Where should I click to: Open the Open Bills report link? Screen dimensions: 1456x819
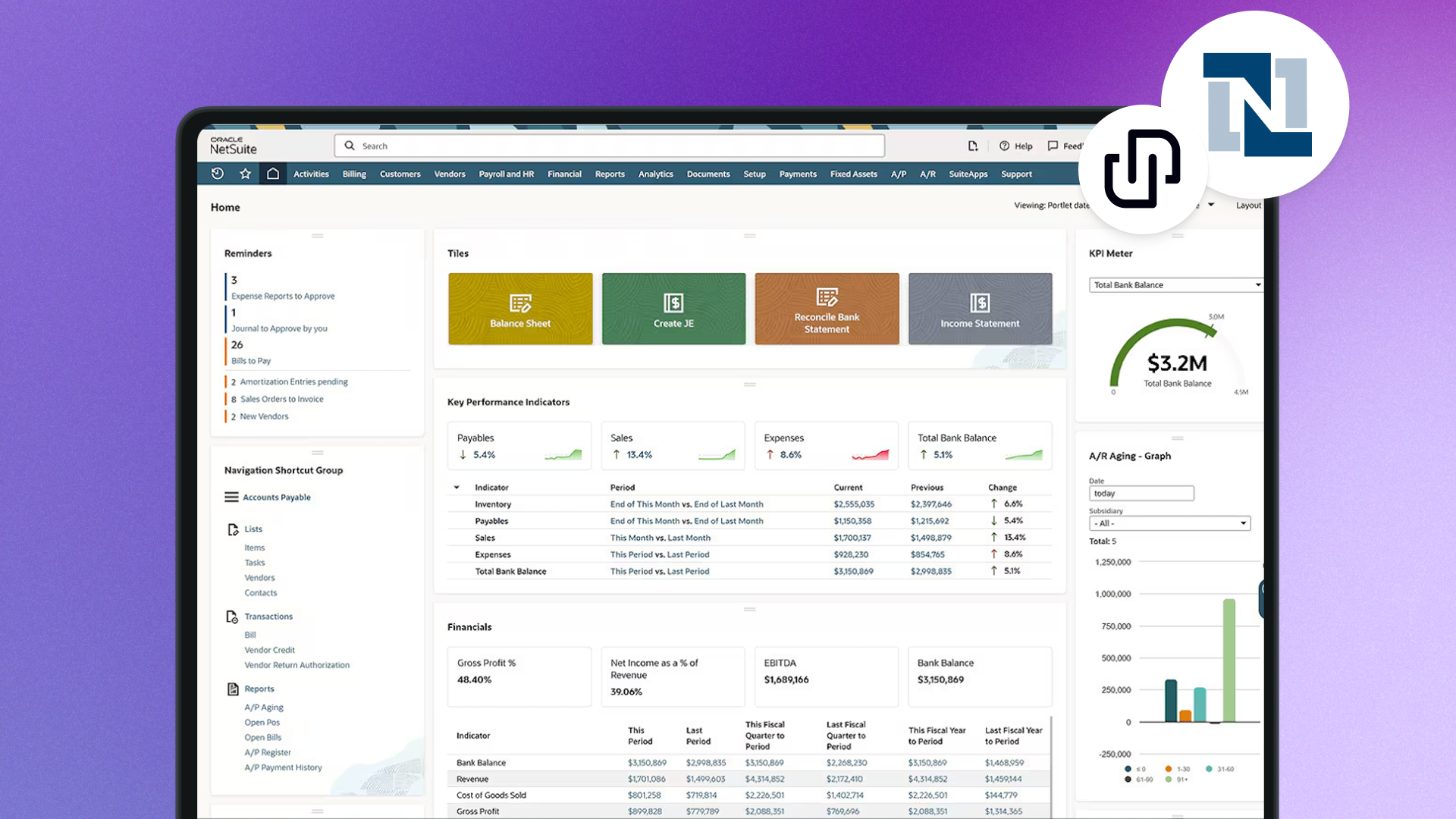(263, 738)
